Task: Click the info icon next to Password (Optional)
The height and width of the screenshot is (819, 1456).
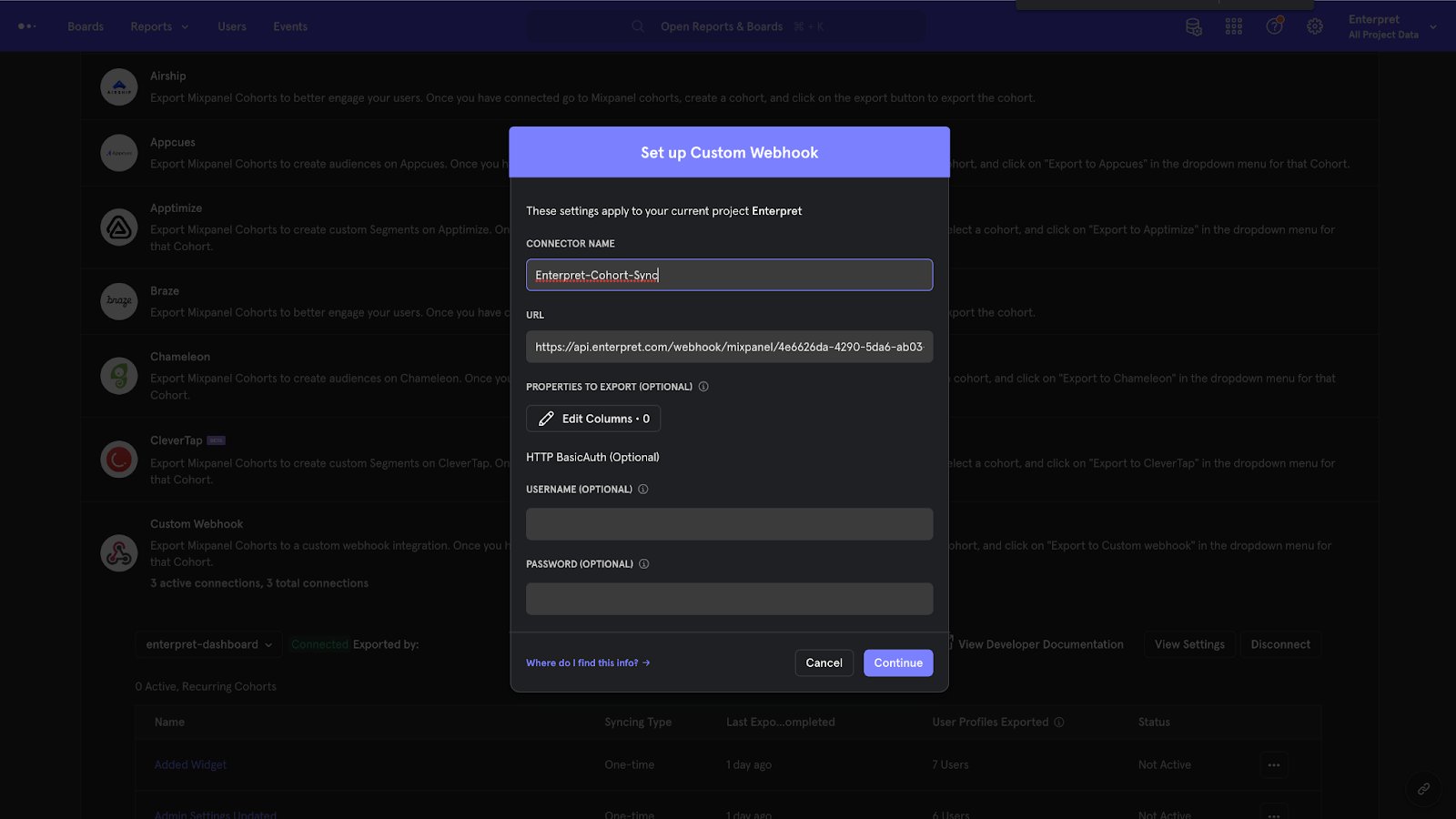Action: click(x=644, y=564)
